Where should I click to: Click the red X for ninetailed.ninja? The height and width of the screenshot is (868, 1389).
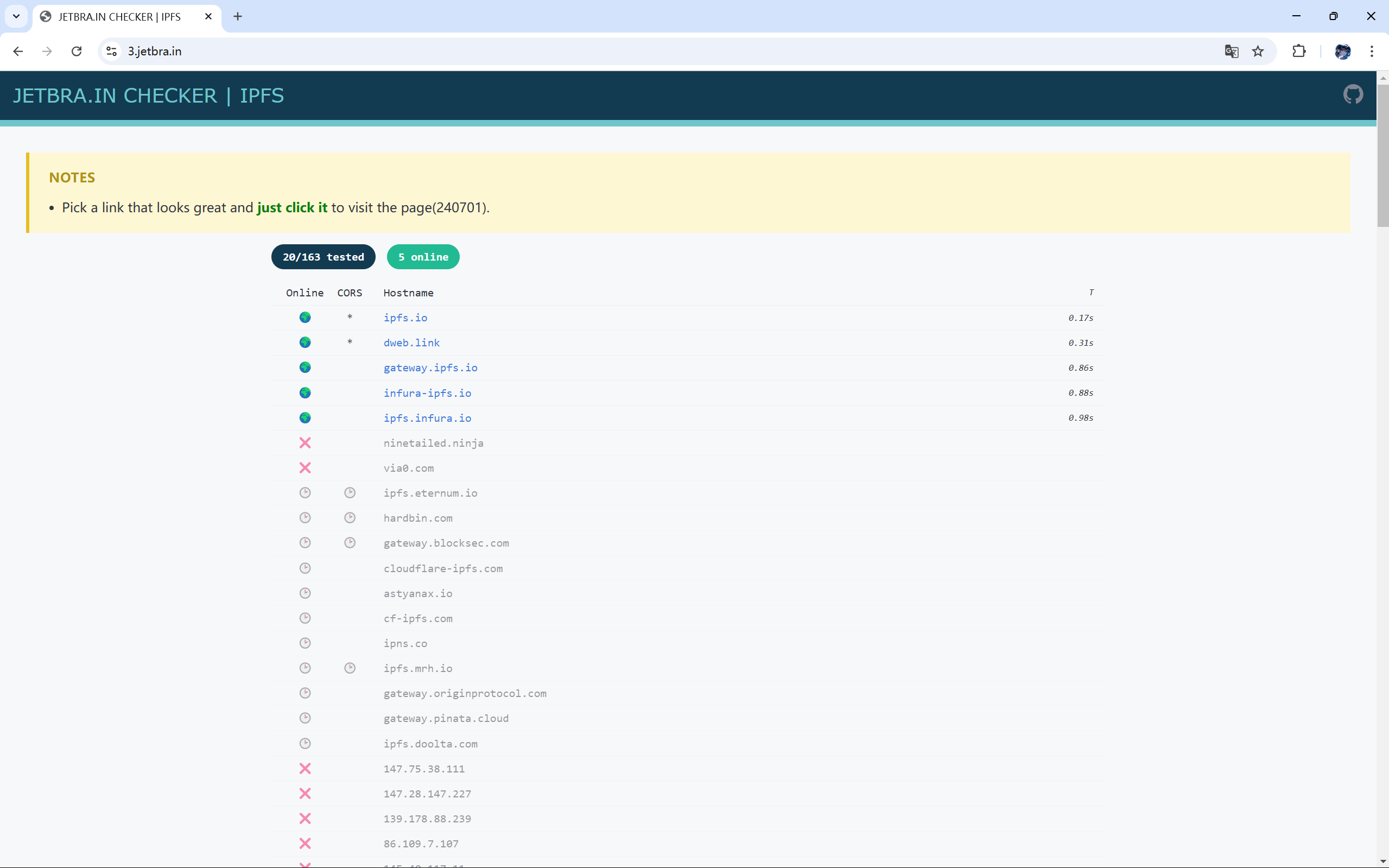click(306, 442)
